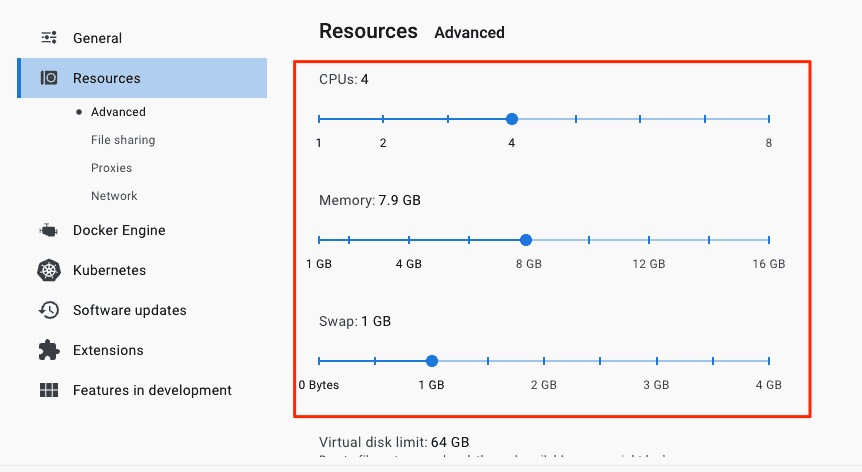Click the Memory slider handle near 8 GB
This screenshot has width=862, height=472.
coord(526,240)
